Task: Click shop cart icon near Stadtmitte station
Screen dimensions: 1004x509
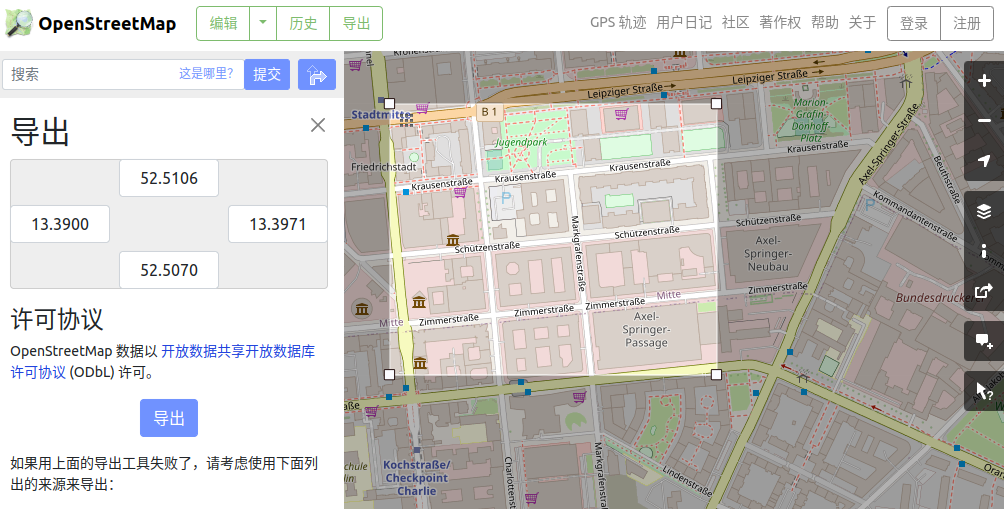Action: [x=422, y=108]
